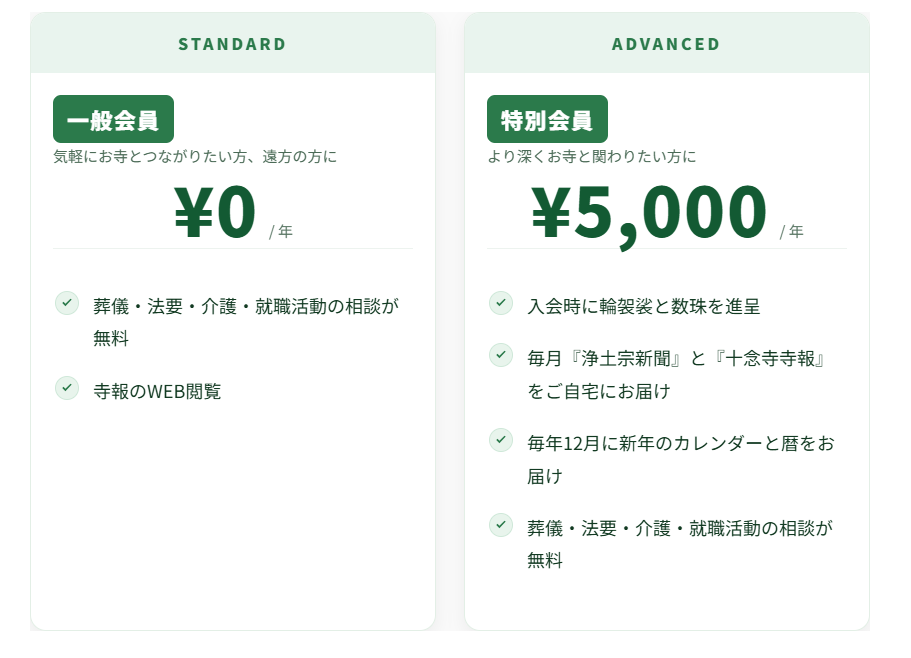Screen dimensions: 911x658
Task: Click checkmark icon beside 入会時に輪袈裟と数珠を進呈
Action: [501, 302]
